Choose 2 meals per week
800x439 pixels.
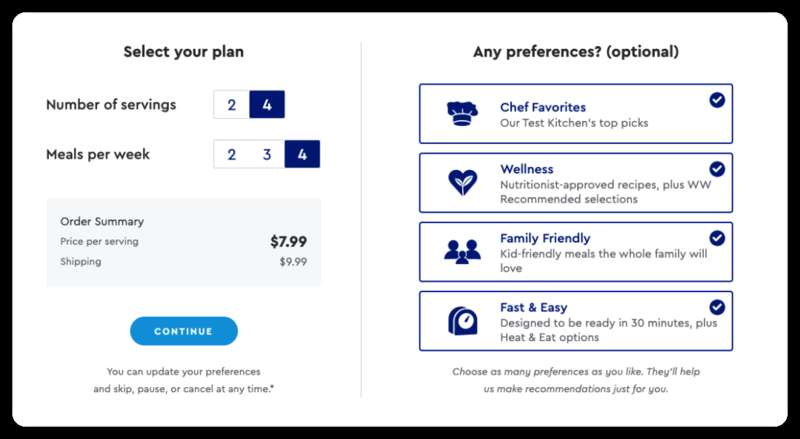232,154
